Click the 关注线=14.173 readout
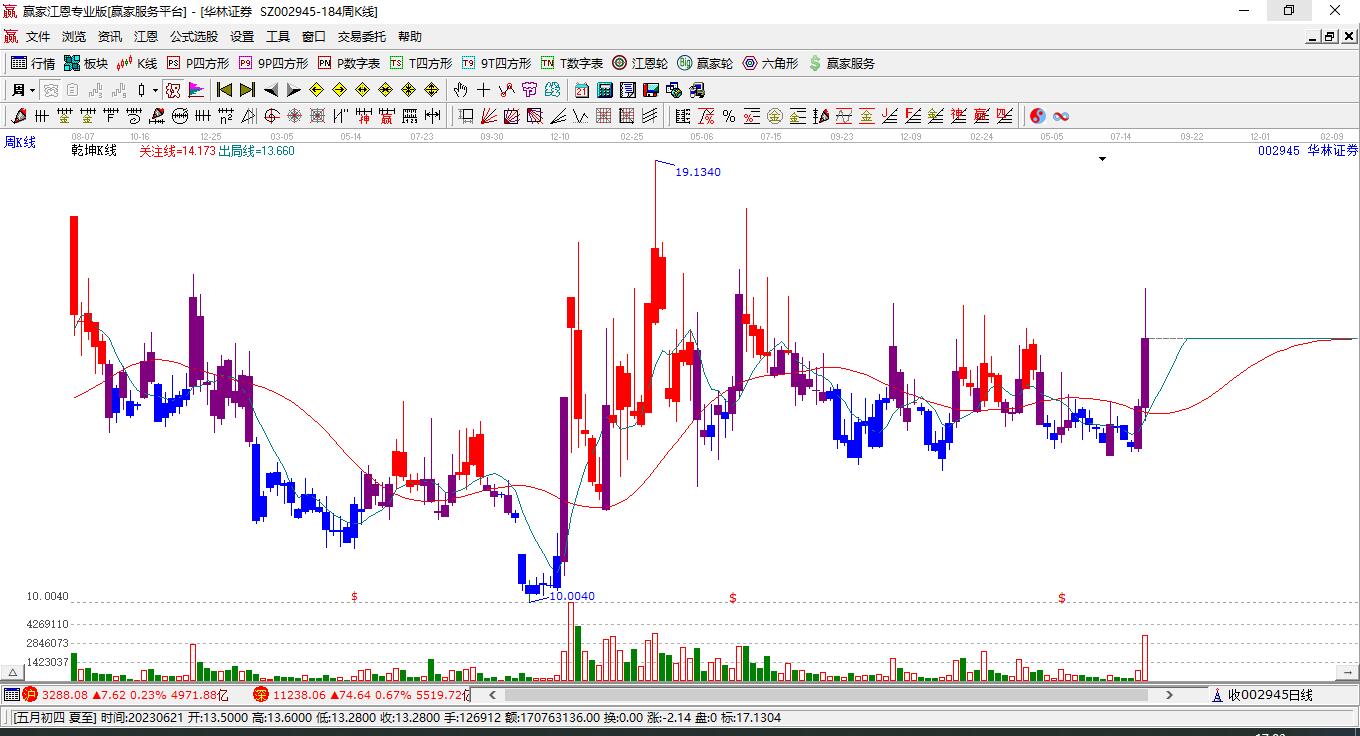1360x736 pixels. (x=177, y=151)
